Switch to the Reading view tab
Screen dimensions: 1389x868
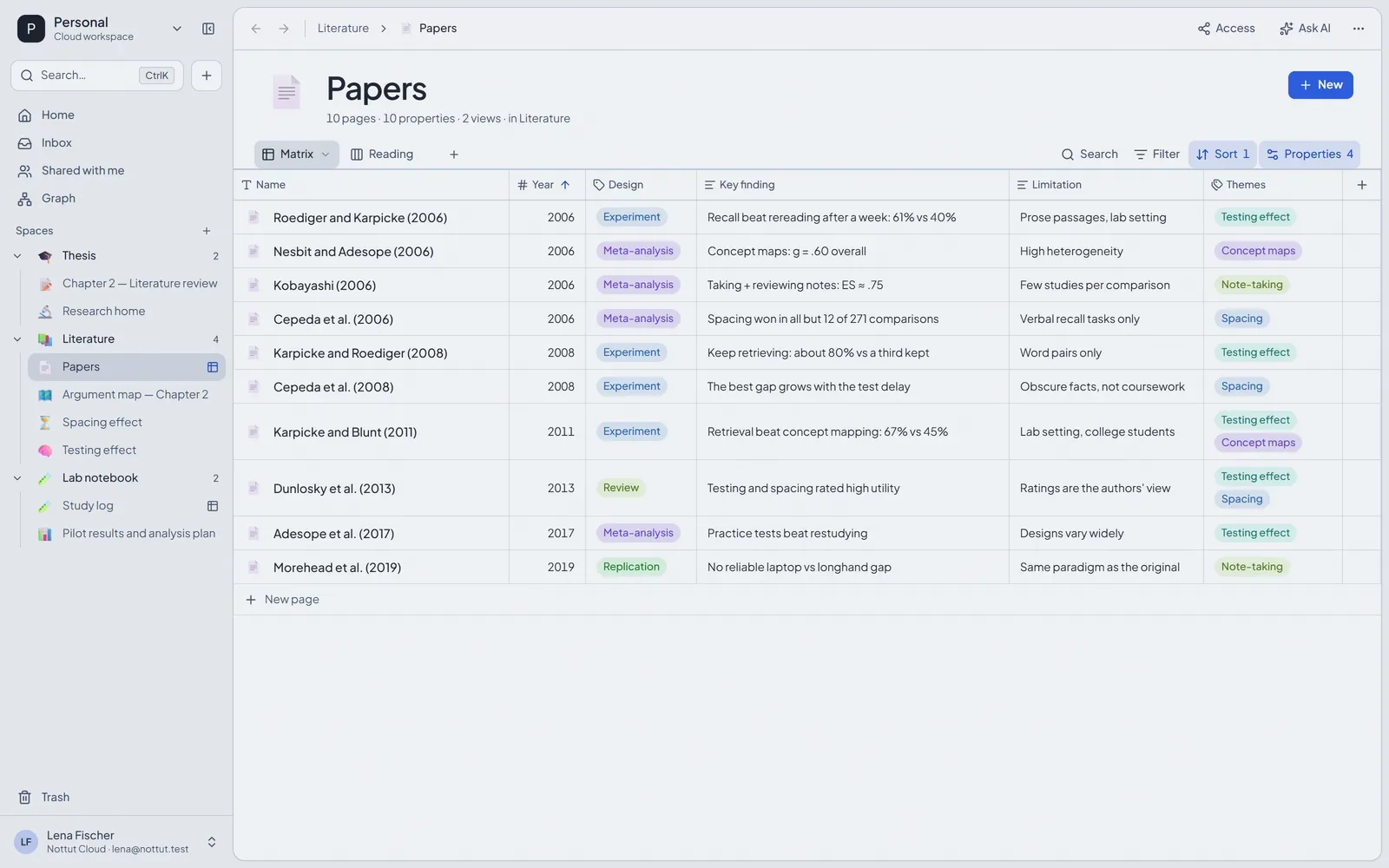(x=382, y=155)
